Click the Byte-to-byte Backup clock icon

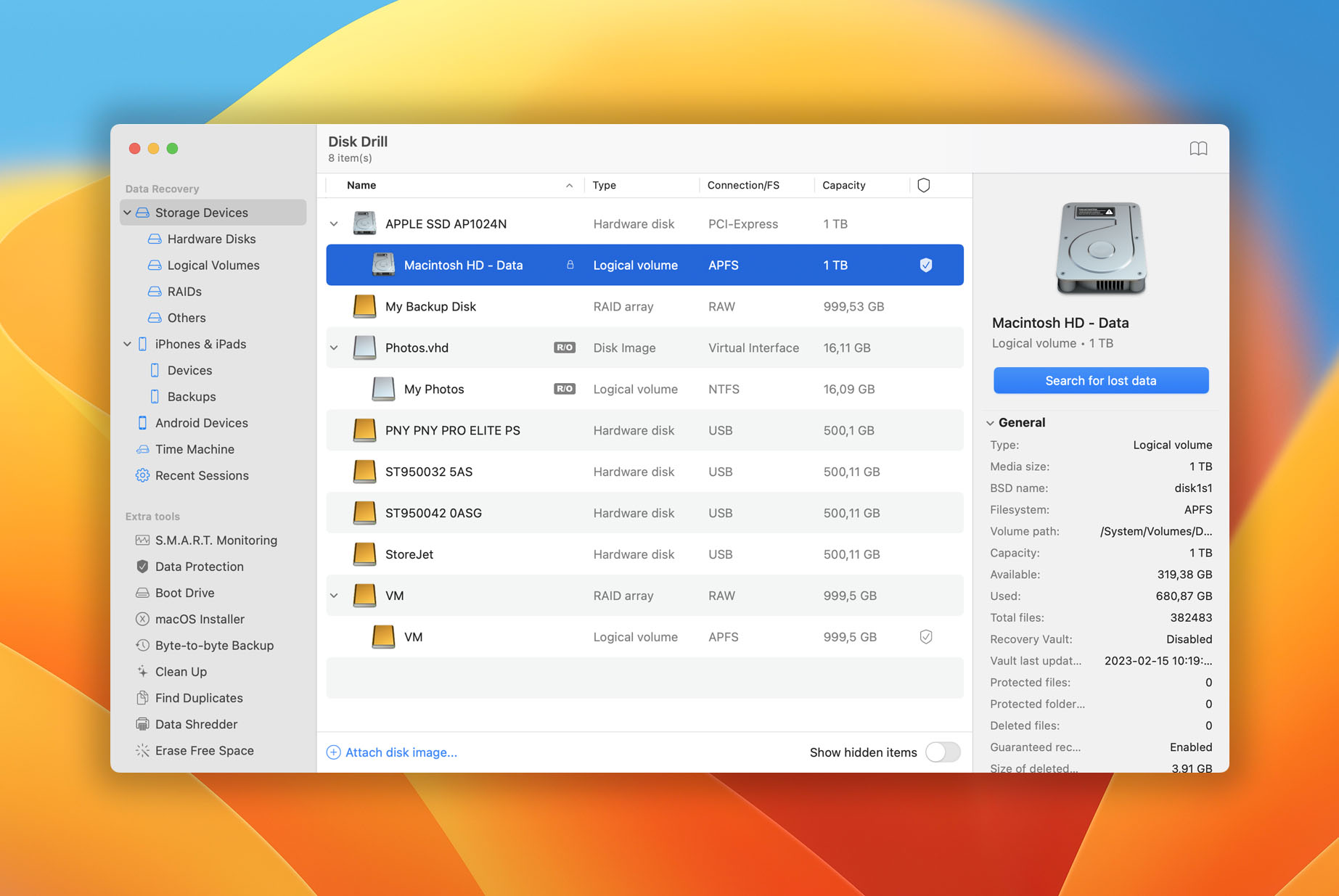142,645
